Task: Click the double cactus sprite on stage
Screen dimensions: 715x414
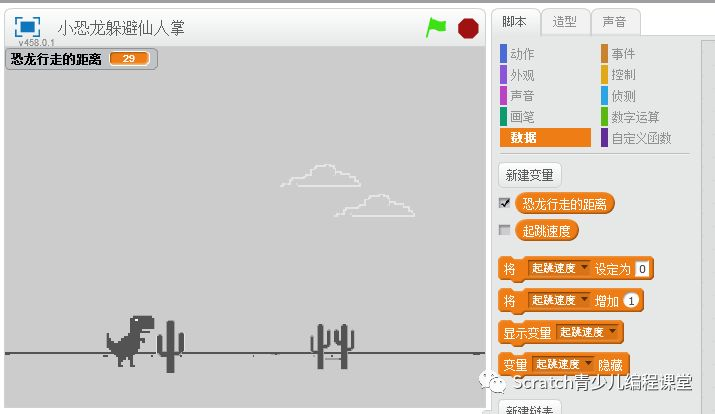Action: pyautogui.click(x=332, y=346)
